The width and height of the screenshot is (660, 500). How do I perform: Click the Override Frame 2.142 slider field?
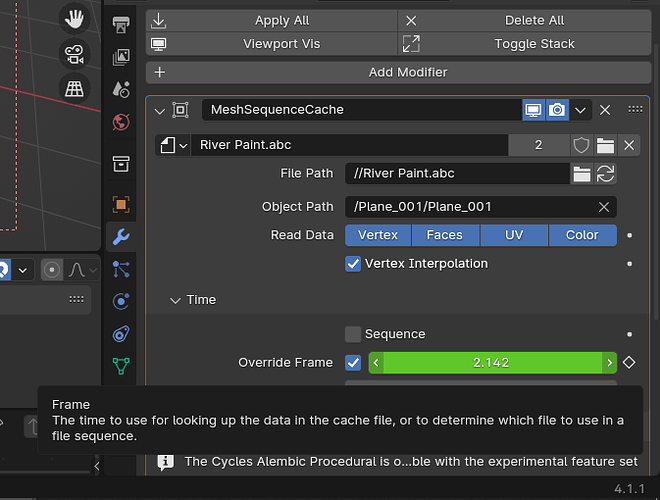[492, 362]
